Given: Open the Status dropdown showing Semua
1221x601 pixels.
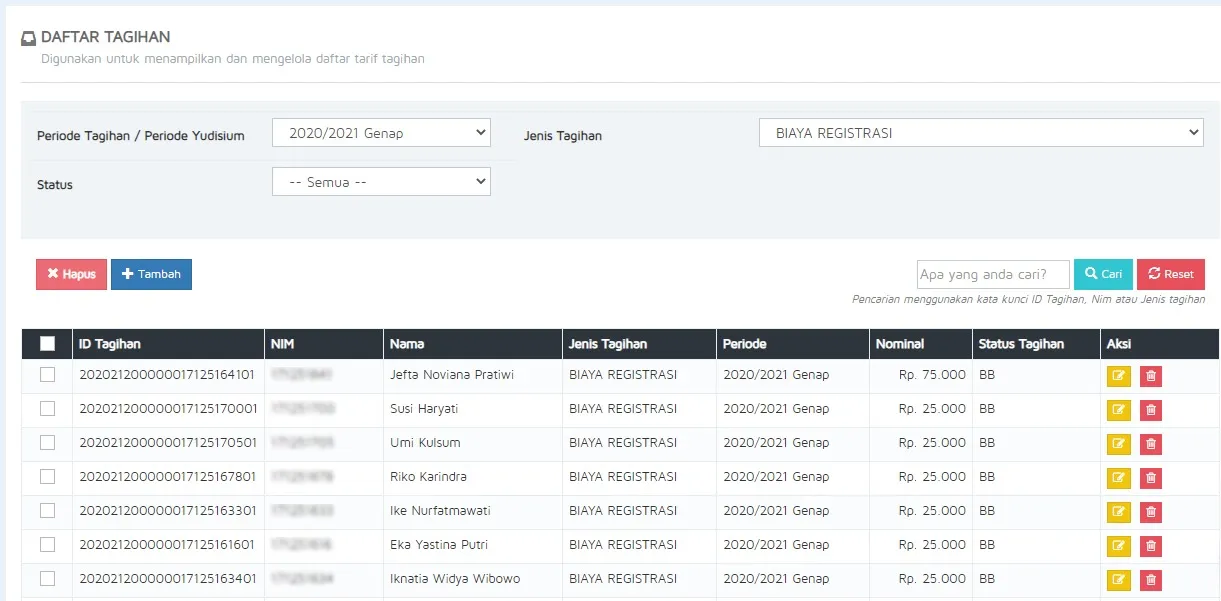Looking at the screenshot, I should point(381,181).
